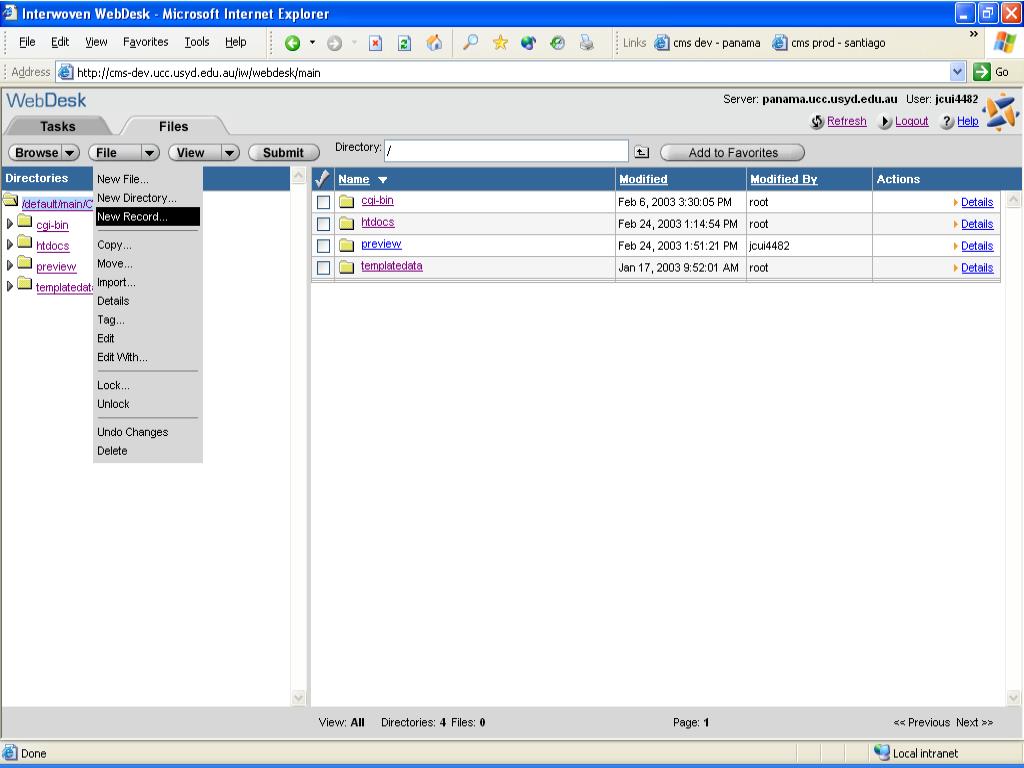Viewport: 1024px width, 768px height.
Task: Choose New Directory... from the File menu
Action: 136,198
